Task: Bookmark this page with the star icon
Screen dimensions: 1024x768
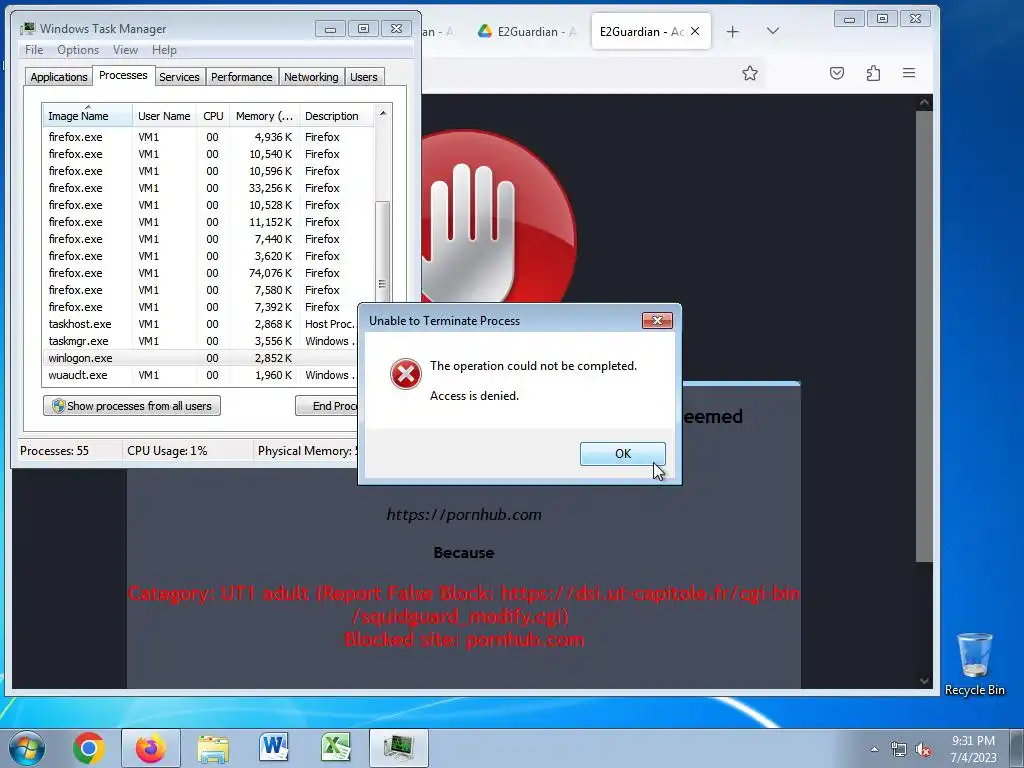Action: pos(750,73)
